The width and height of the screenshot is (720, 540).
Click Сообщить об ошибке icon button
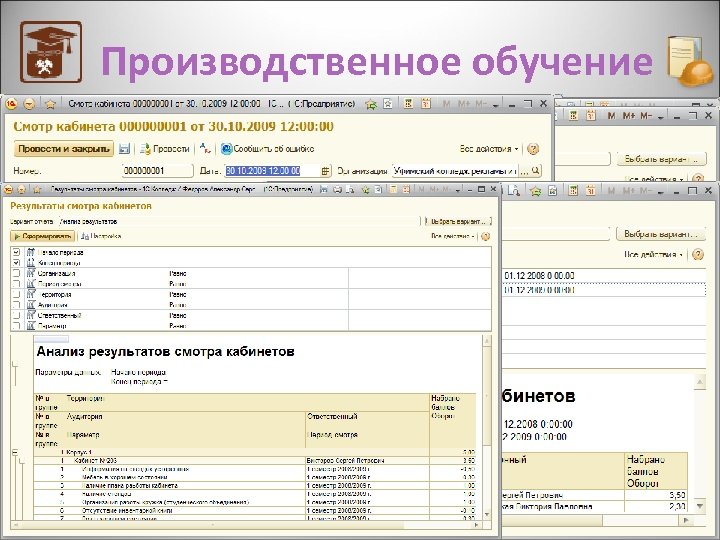tap(268, 149)
